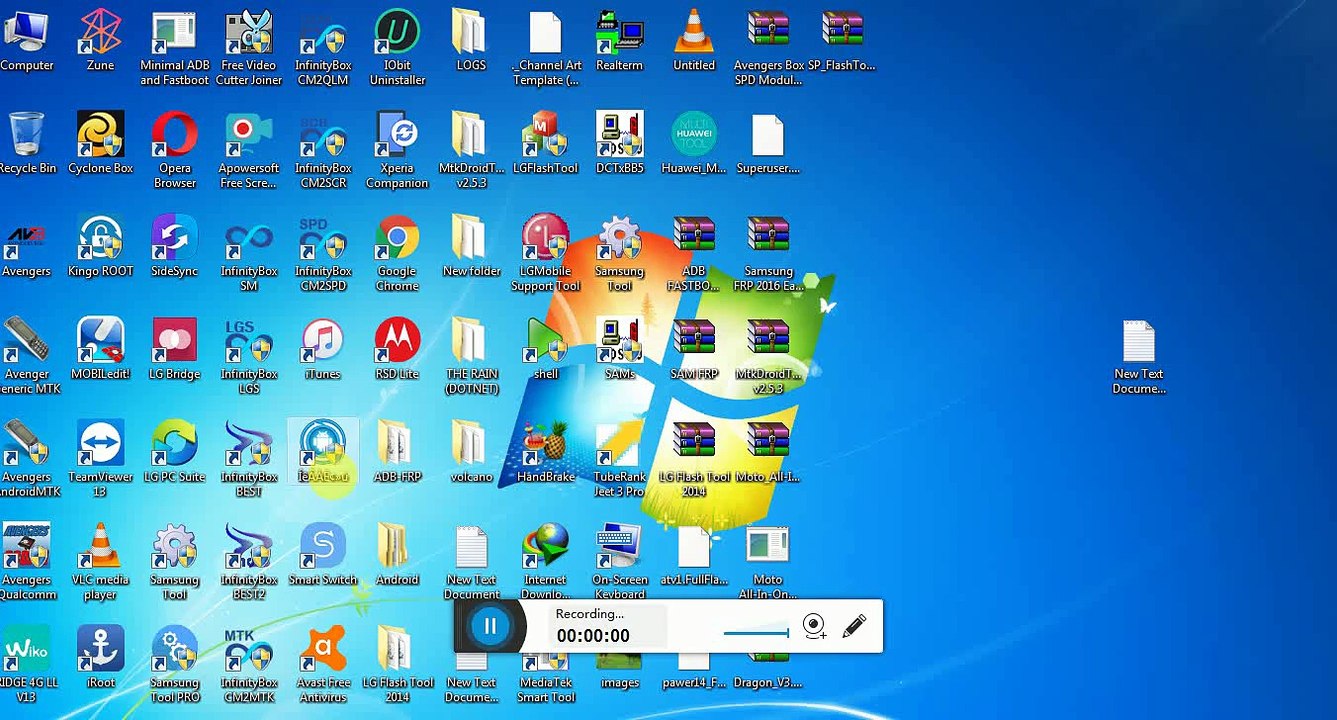Select InfinityBox SM shortcut
This screenshot has height=720, width=1337.
point(249,253)
